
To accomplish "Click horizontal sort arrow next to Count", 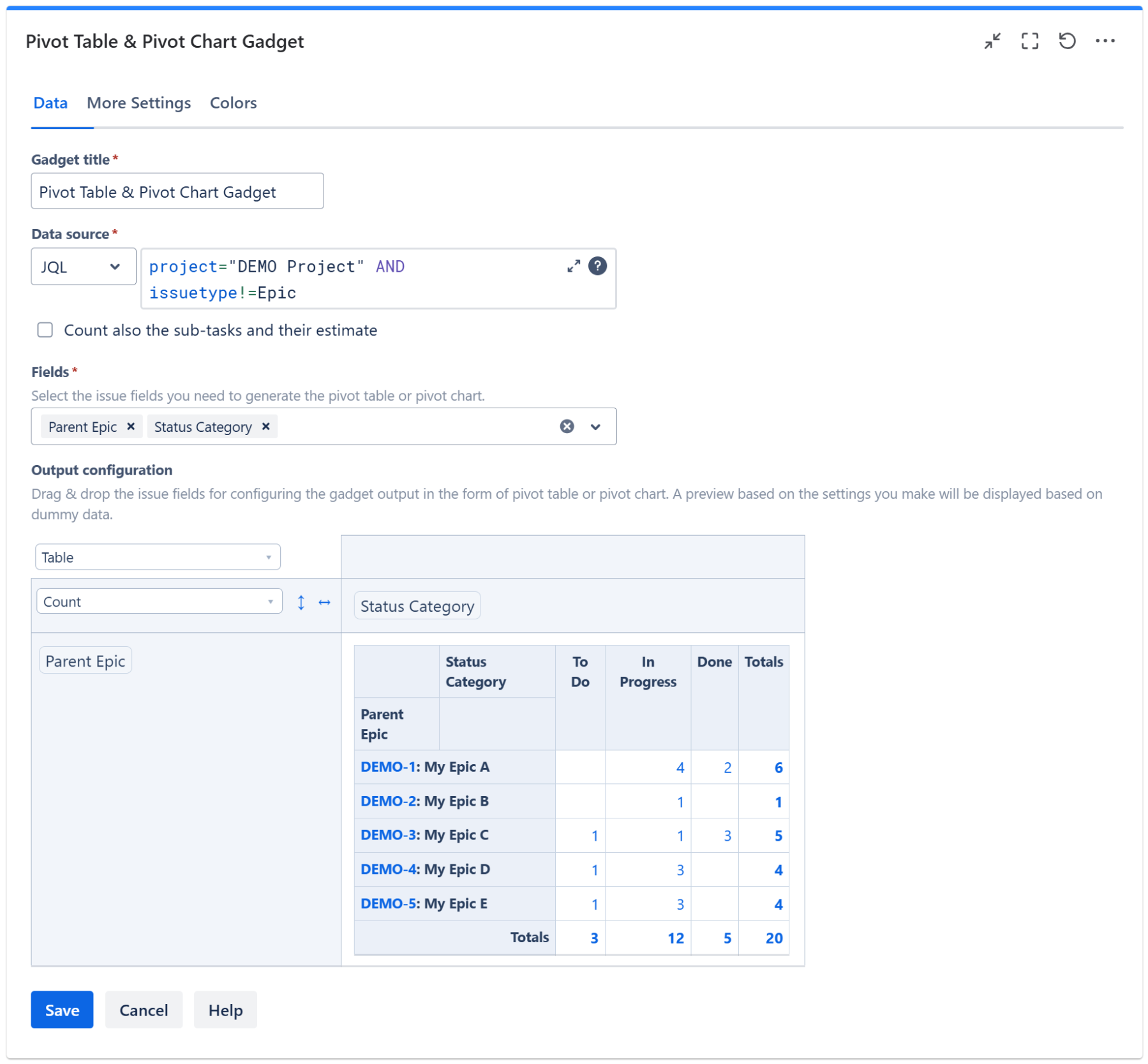I will [325, 602].
